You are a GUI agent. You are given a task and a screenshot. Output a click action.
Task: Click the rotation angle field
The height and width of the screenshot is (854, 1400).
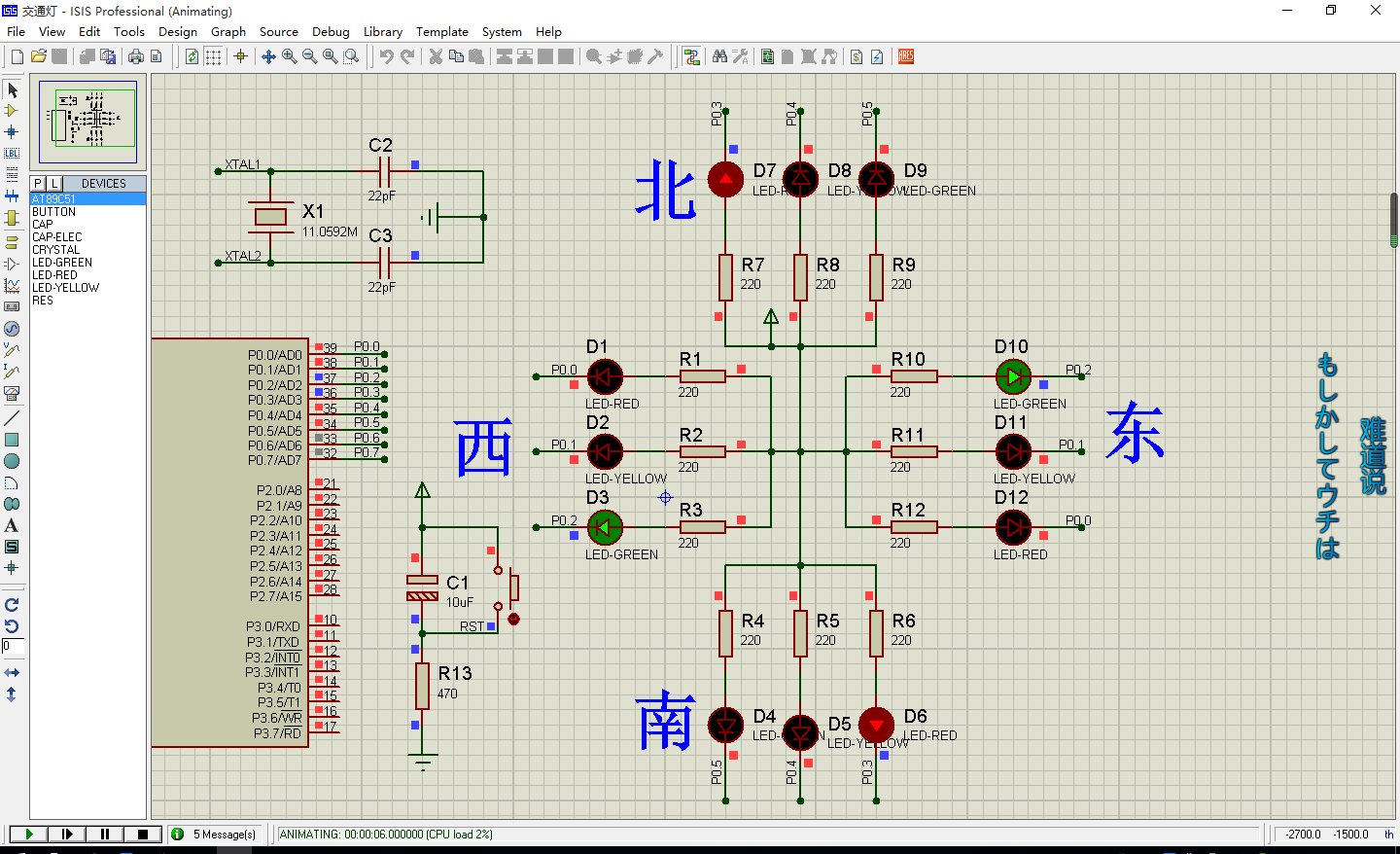pyautogui.click(x=12, y=646)
